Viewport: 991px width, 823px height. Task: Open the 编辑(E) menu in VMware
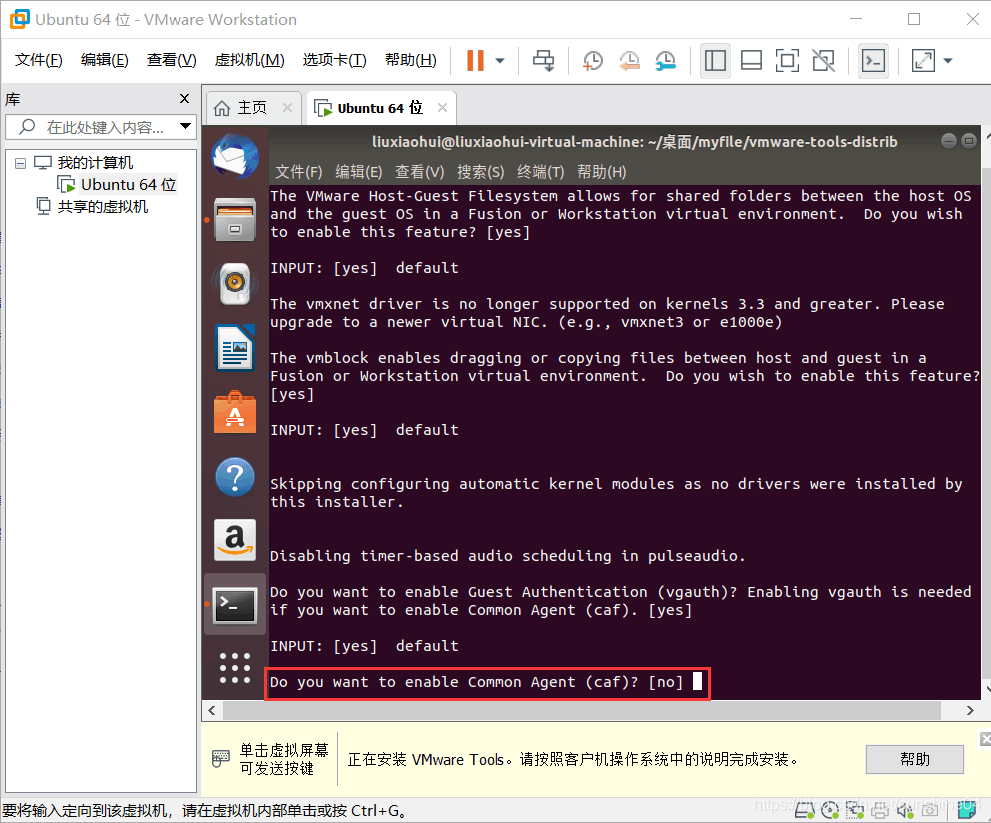pyautogui.click(x=105, y=60)
